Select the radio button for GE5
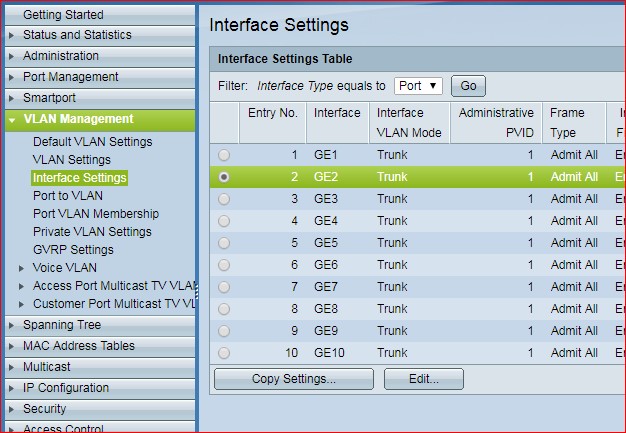 224,243
